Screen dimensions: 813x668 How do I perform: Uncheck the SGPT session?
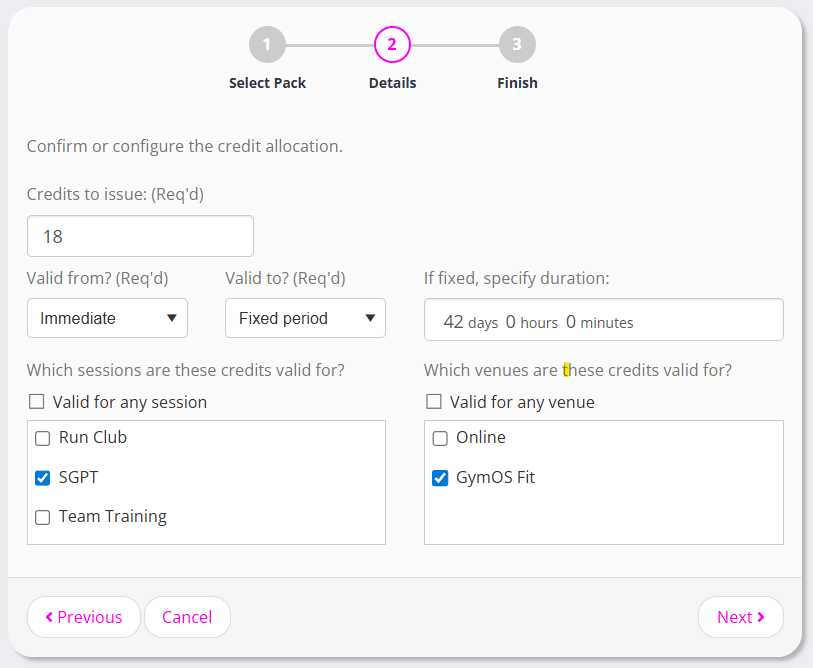pos(43,478)
